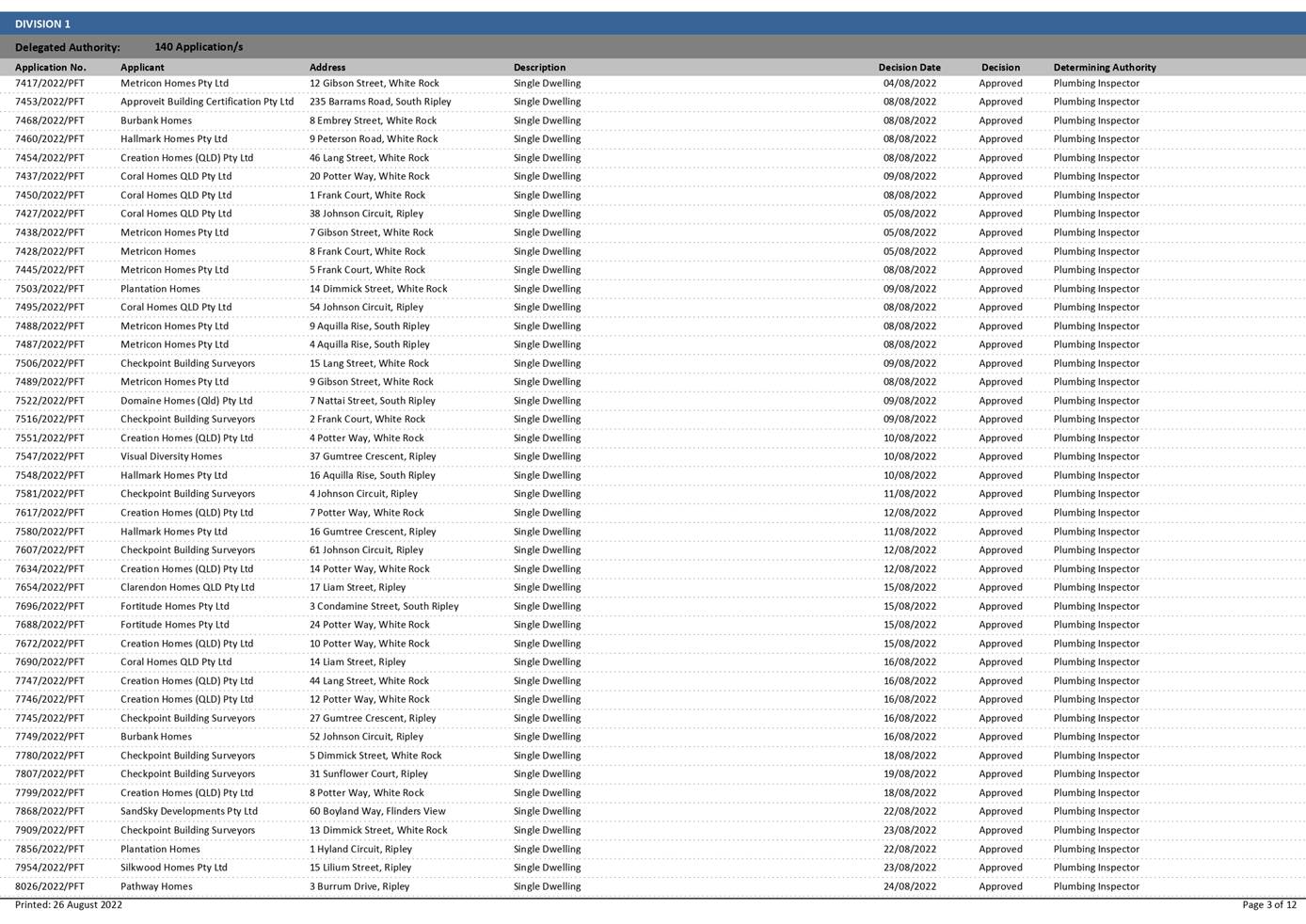Click the 'Determining Authority' column header

pyautogui.click(x=1105, y=68)
